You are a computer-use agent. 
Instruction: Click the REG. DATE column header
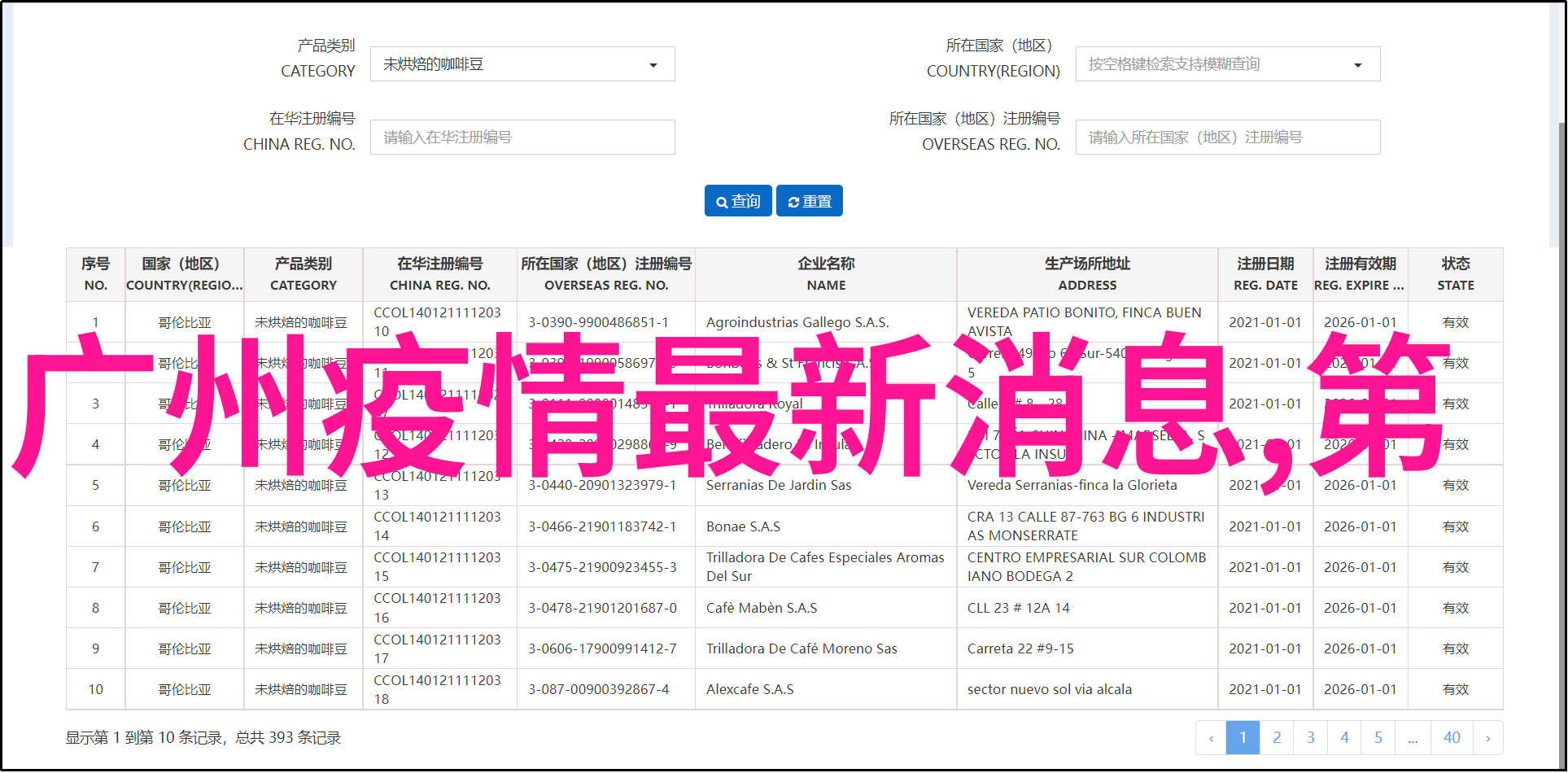[x=1265, y=274]
